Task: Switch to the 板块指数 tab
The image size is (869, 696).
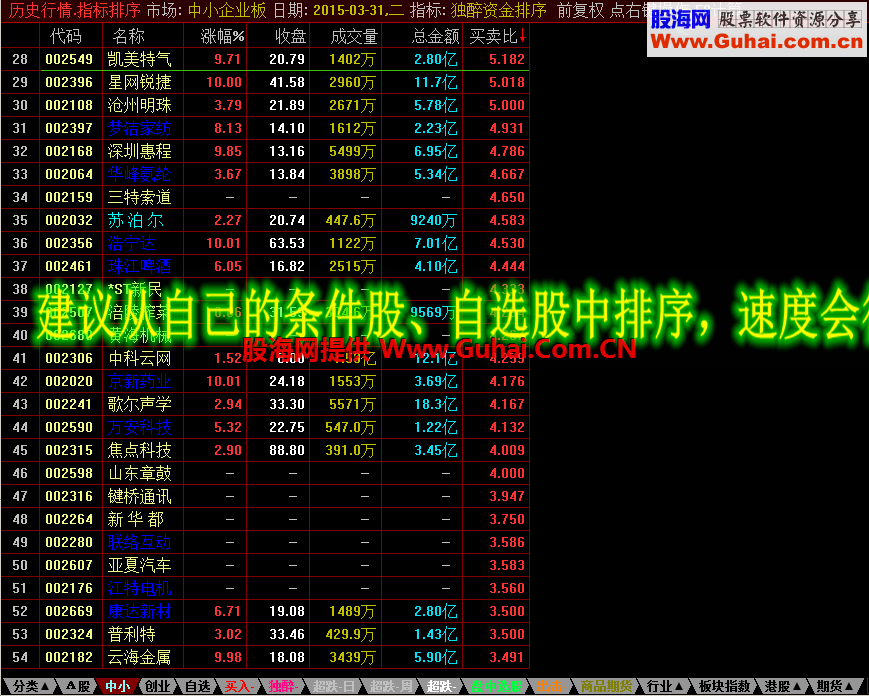Action: 724,687
